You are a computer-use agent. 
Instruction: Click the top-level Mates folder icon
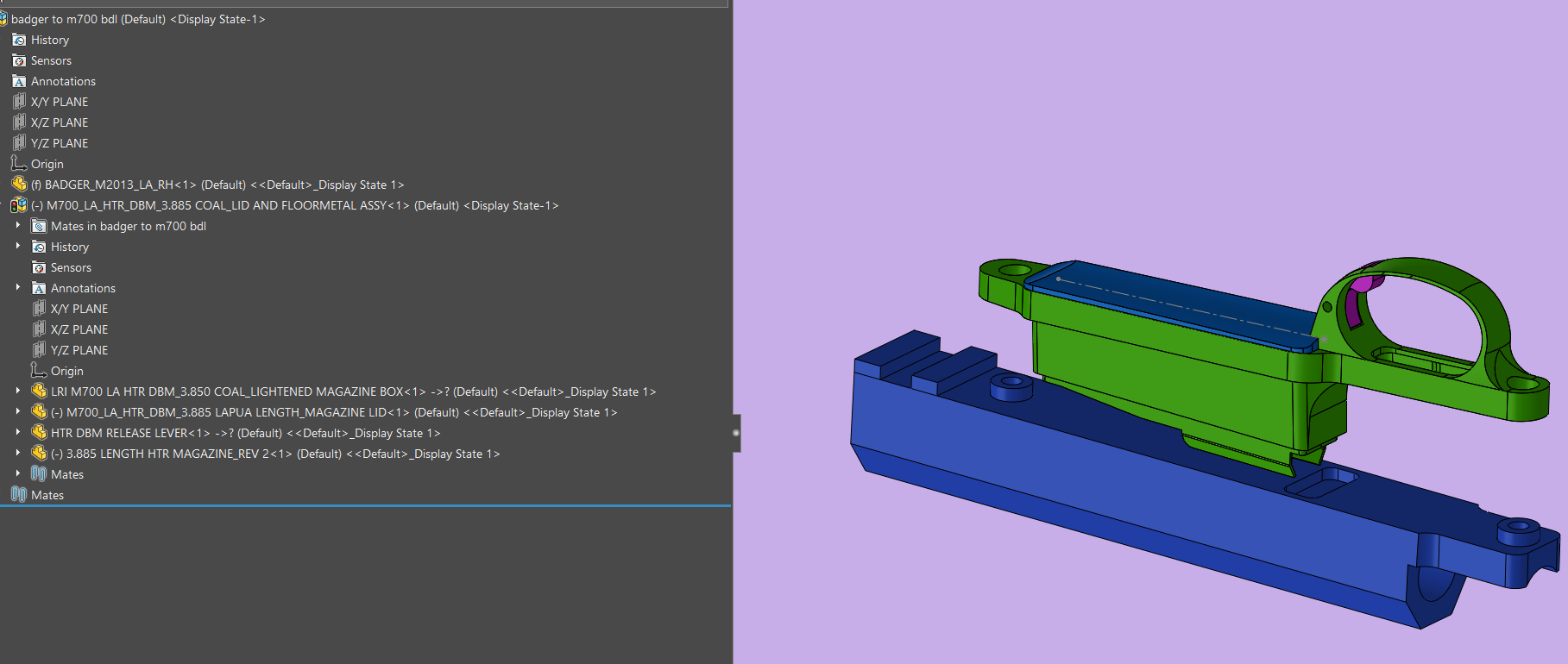(19, 494)
